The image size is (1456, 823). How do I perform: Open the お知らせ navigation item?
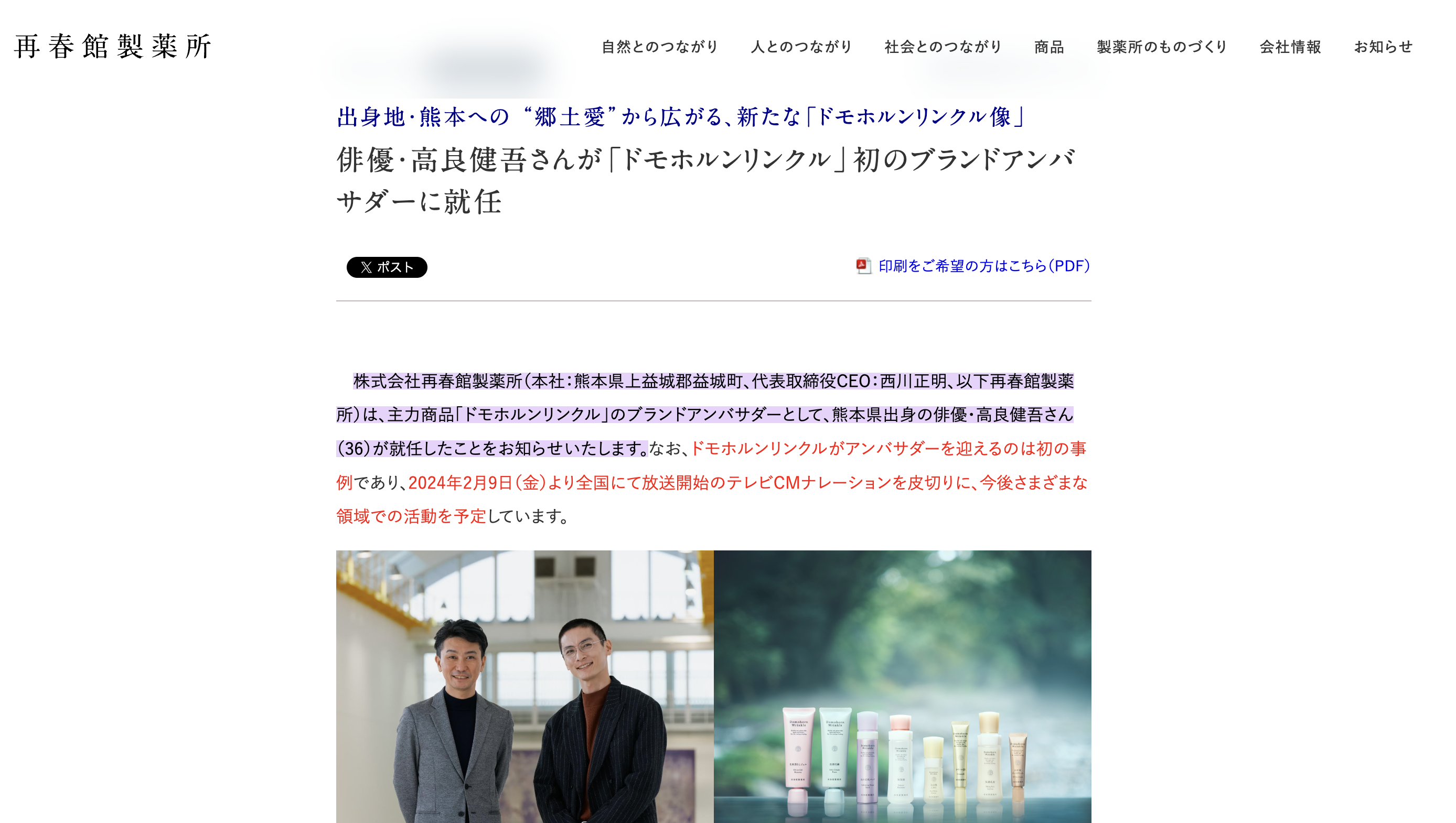1383,46
